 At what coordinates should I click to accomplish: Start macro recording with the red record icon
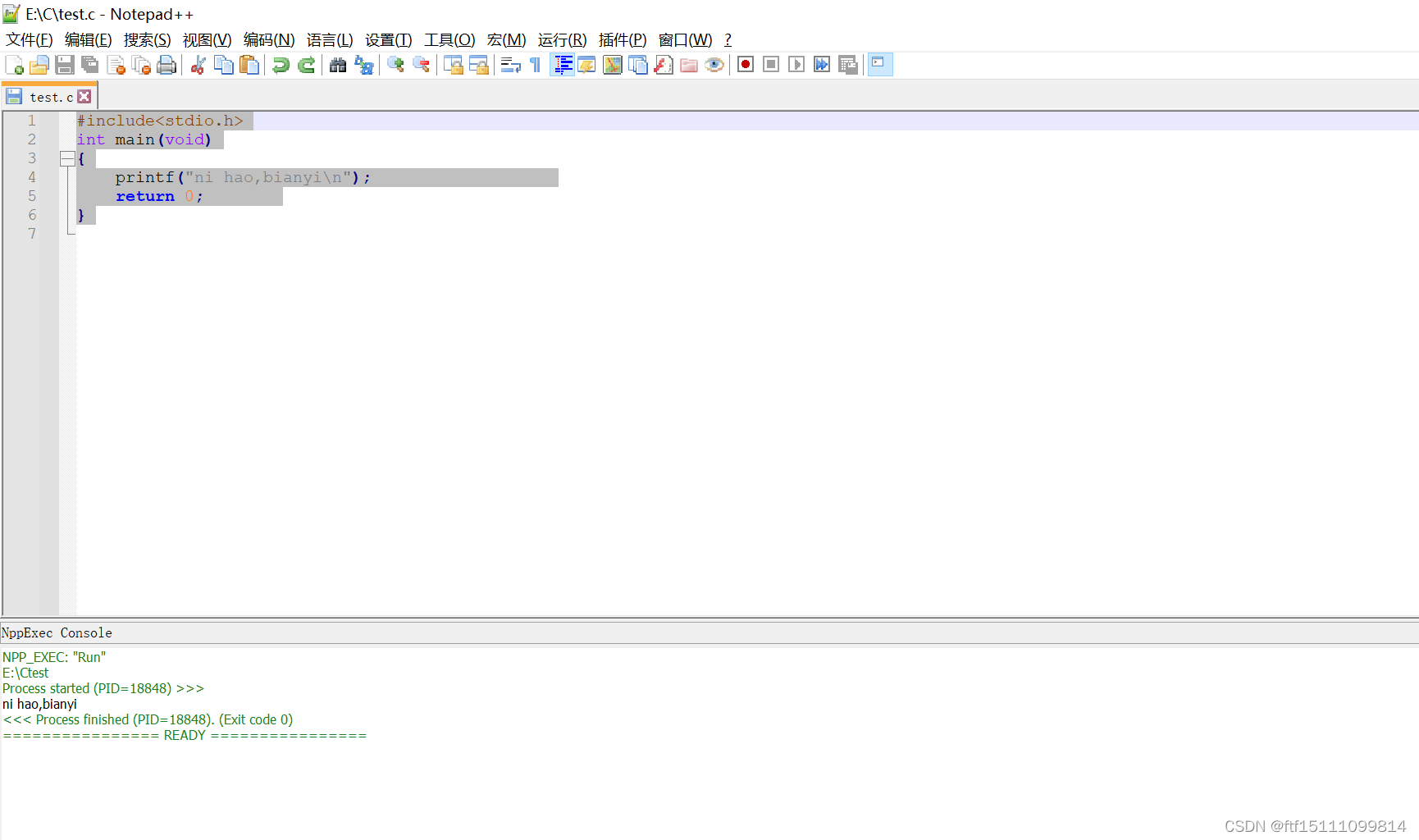point(745,65)
